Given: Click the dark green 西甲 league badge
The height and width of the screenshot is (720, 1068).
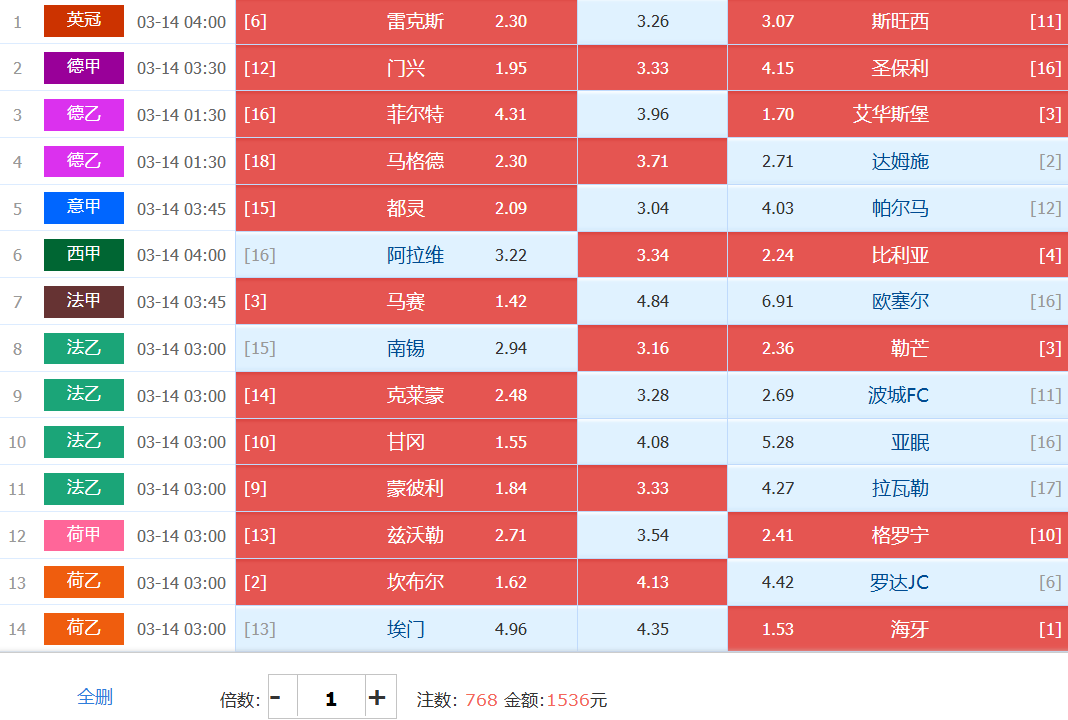Looking at the screenshot, I should click(x=84, y=255).
